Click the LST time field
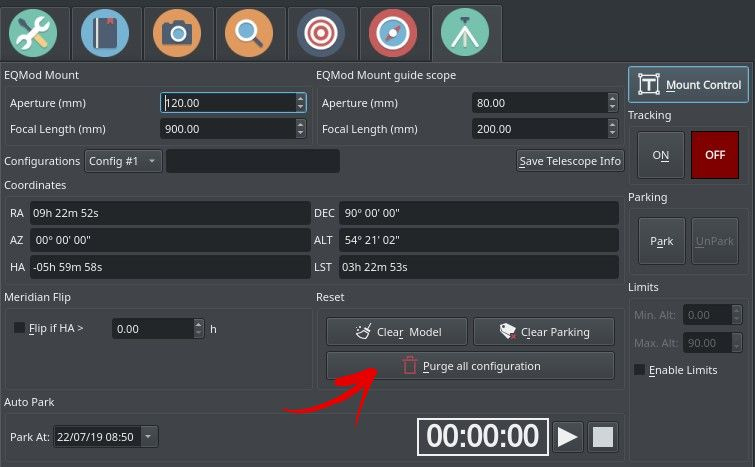This screenshot has width=755, height=467. (479, 267)
